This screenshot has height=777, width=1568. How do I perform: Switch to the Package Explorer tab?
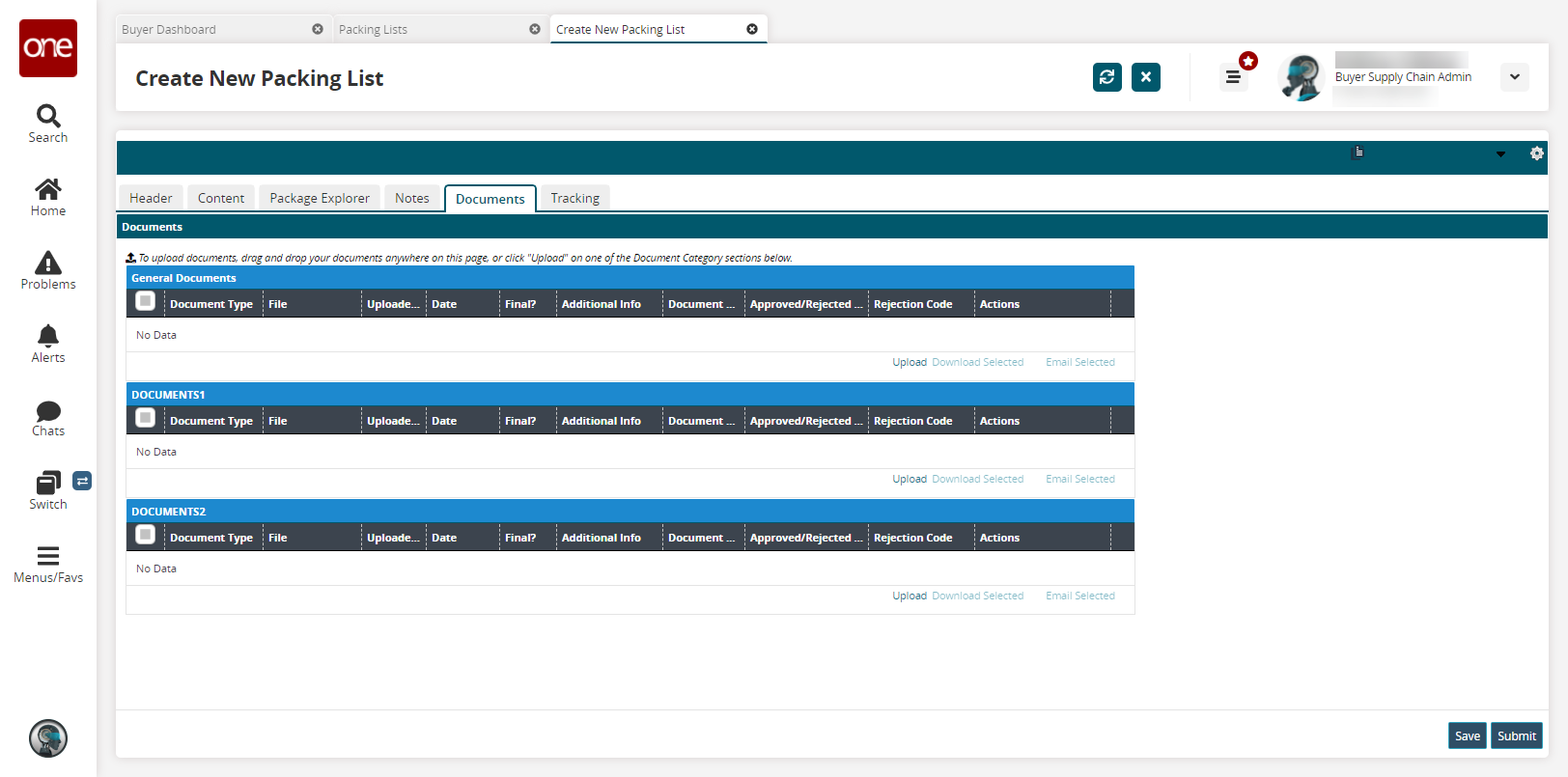pos(320,198)
